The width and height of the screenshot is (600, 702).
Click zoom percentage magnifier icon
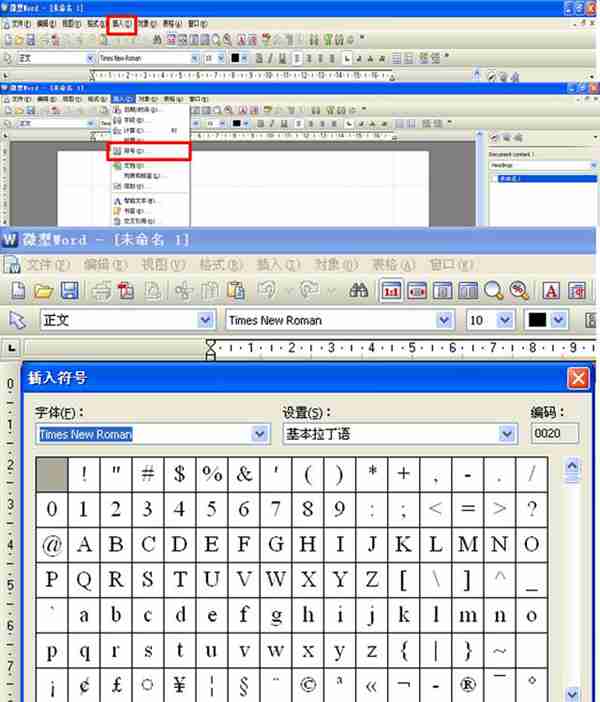519,291
